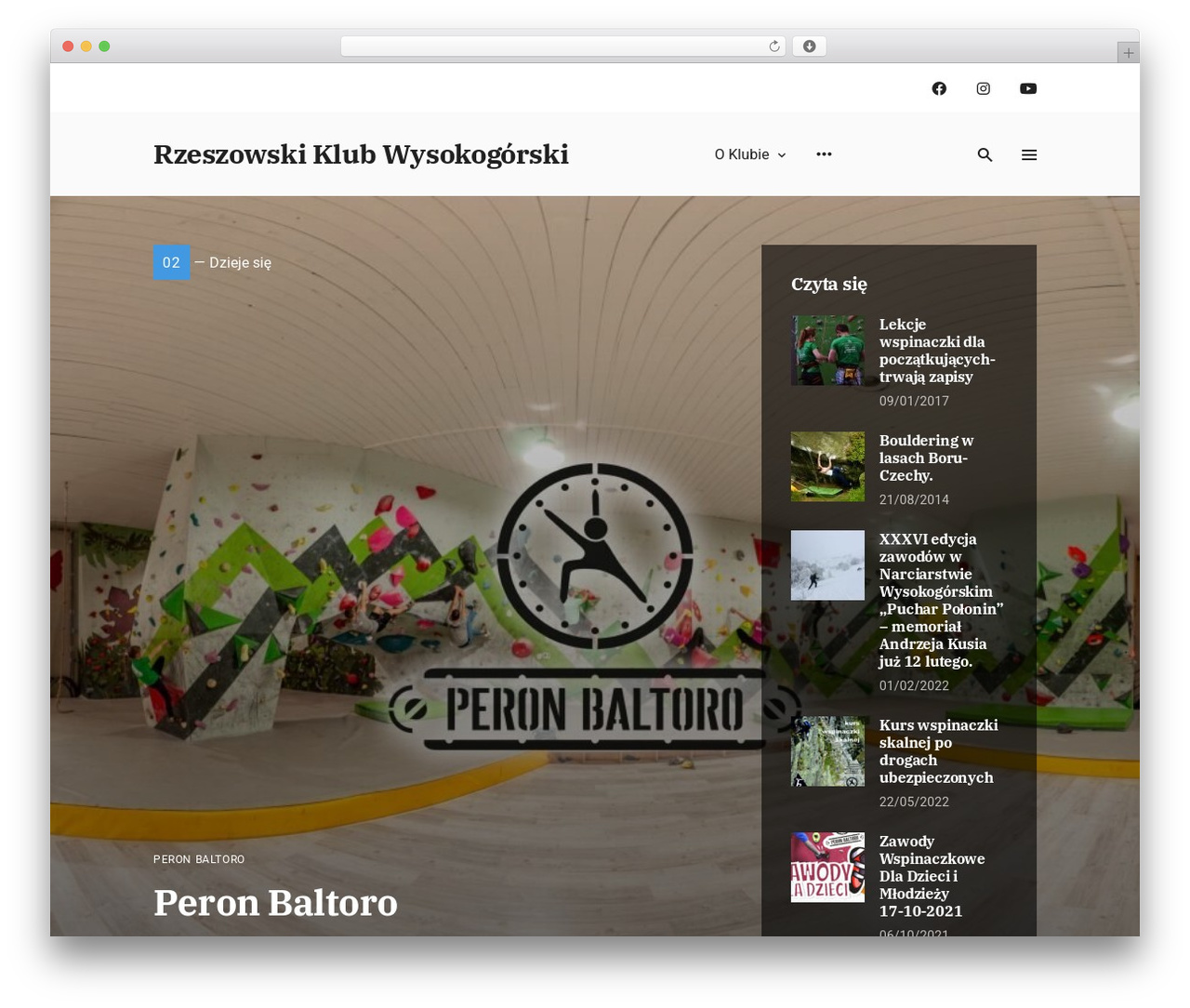Reload the page in the browser

point(773,46)
